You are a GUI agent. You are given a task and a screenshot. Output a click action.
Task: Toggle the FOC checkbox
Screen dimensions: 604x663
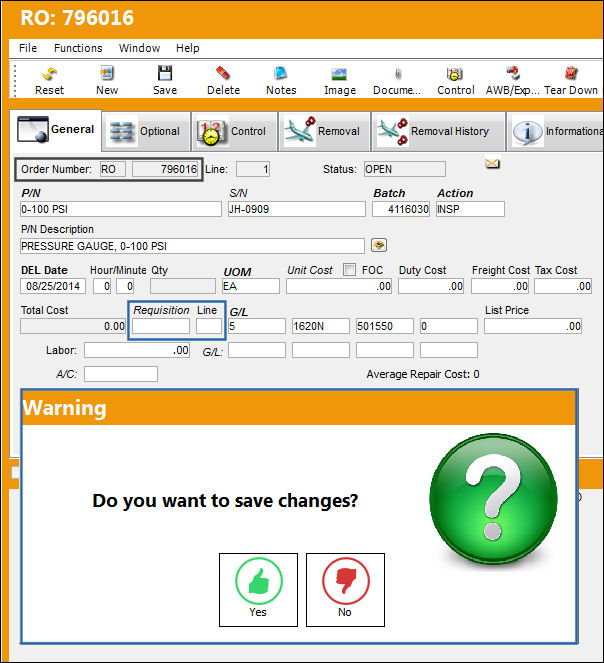(x=349, y=269)
